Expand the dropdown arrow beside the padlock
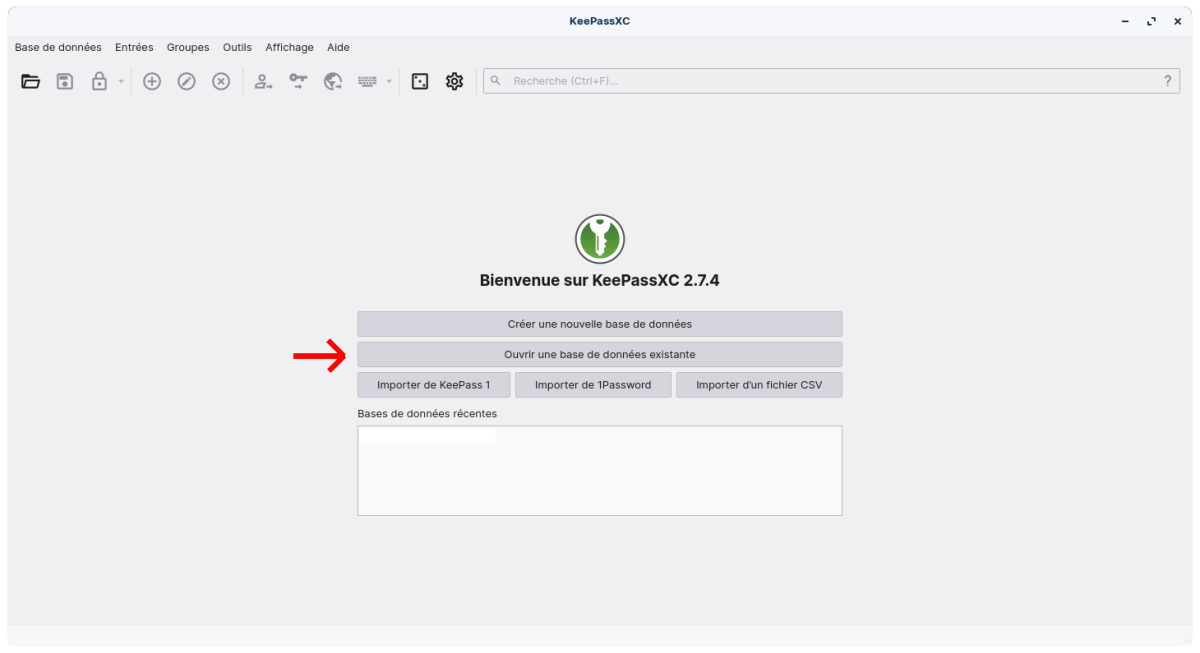Viewport: 1200px width, 653px height. click(x=121, y=82)
